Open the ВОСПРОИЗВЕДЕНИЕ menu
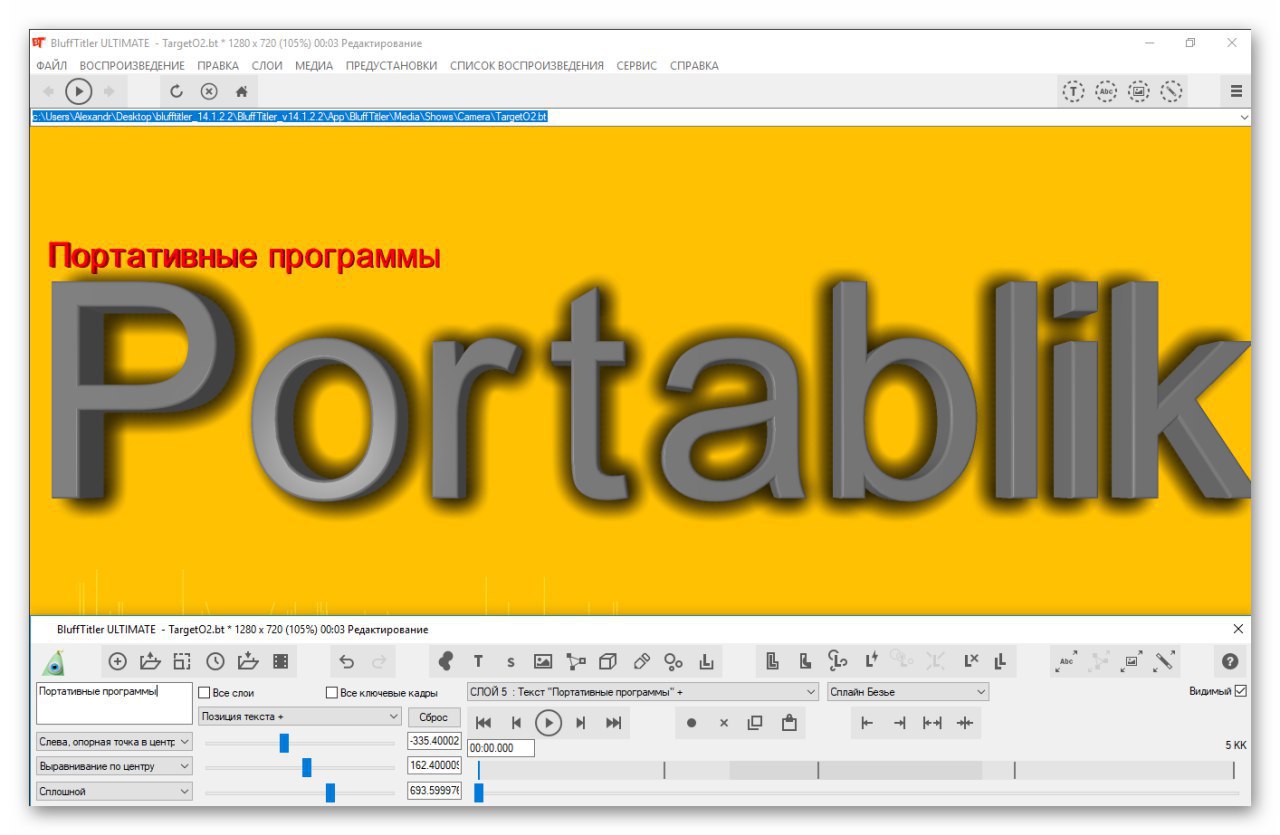1280x835 pixels. click(x=132, y=66)
